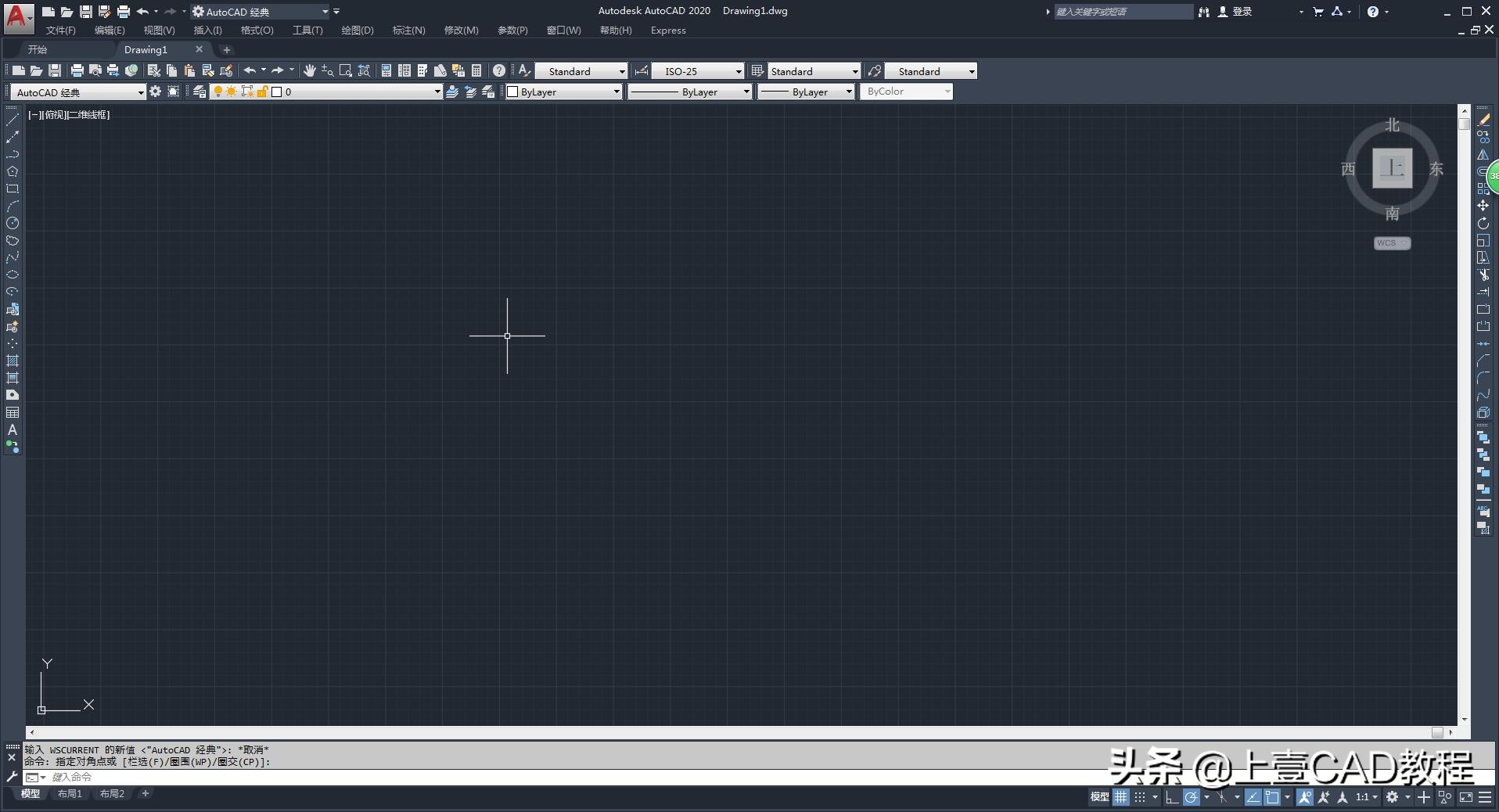The width and height of the screenshot is (1499, 812).
Task: Open the ISO-25 dimension style dropdown
Action: (x=698, y=71)
